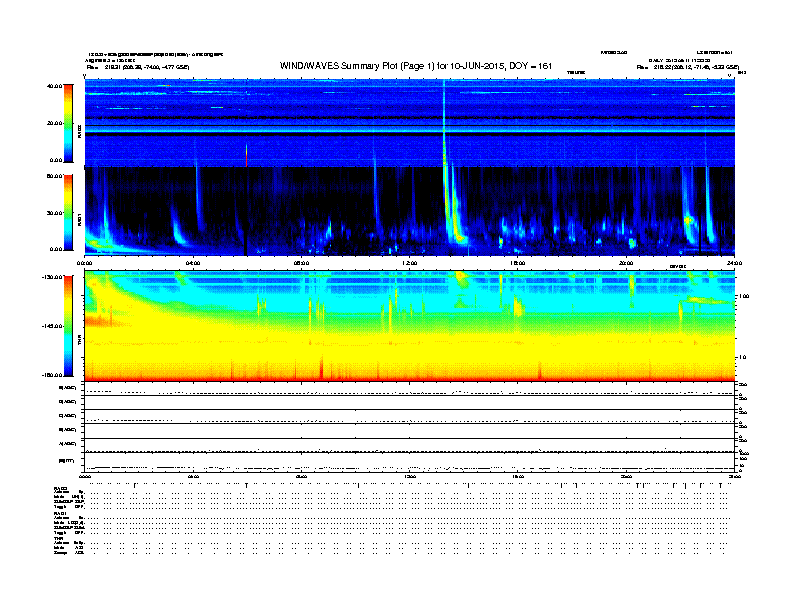Click the RAD1 color scale bar
Viewport: 792px width, 612px height.
coord(68,213)
